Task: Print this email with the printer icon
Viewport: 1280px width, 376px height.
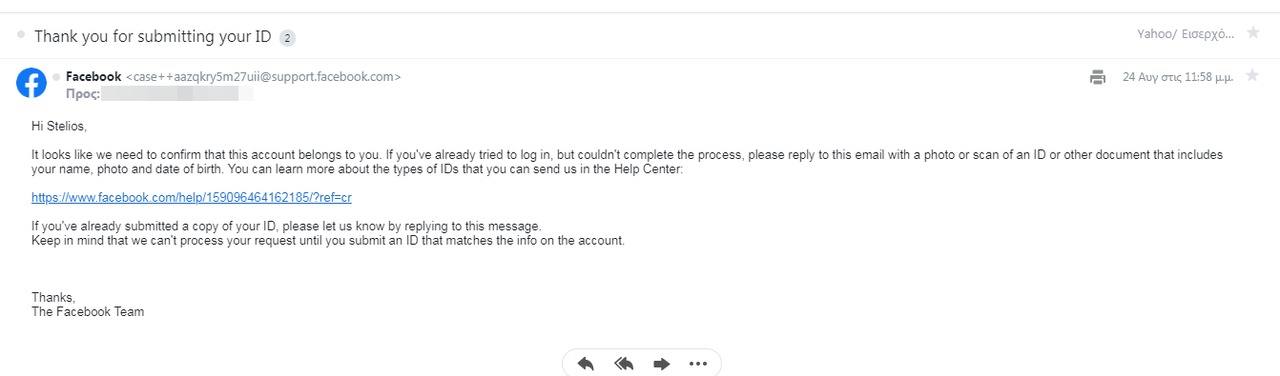Action: [x=1098, y=77]
